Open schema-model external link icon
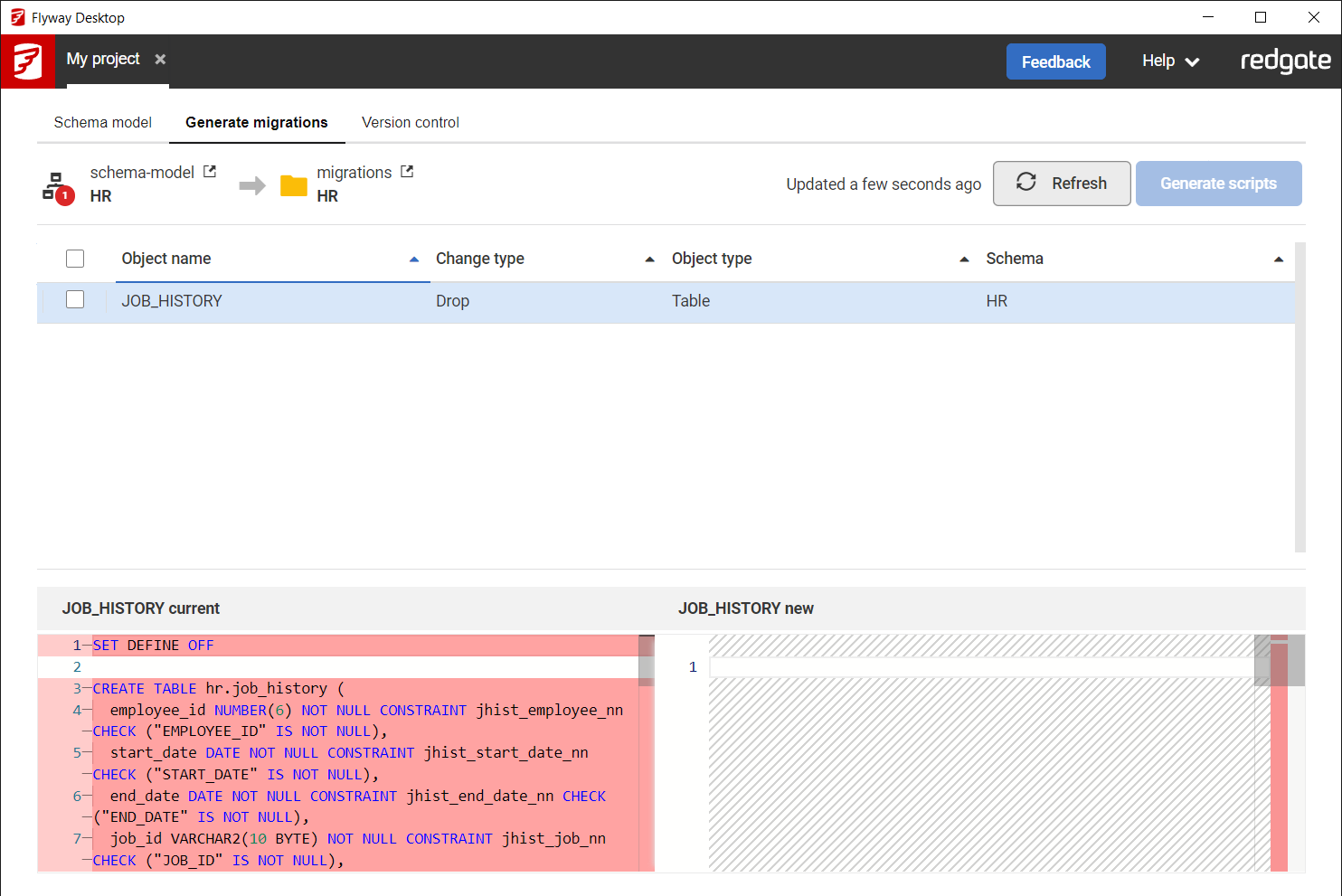Image resolution: width=1342 pixels, height=896 pixels. coord(210,172)
